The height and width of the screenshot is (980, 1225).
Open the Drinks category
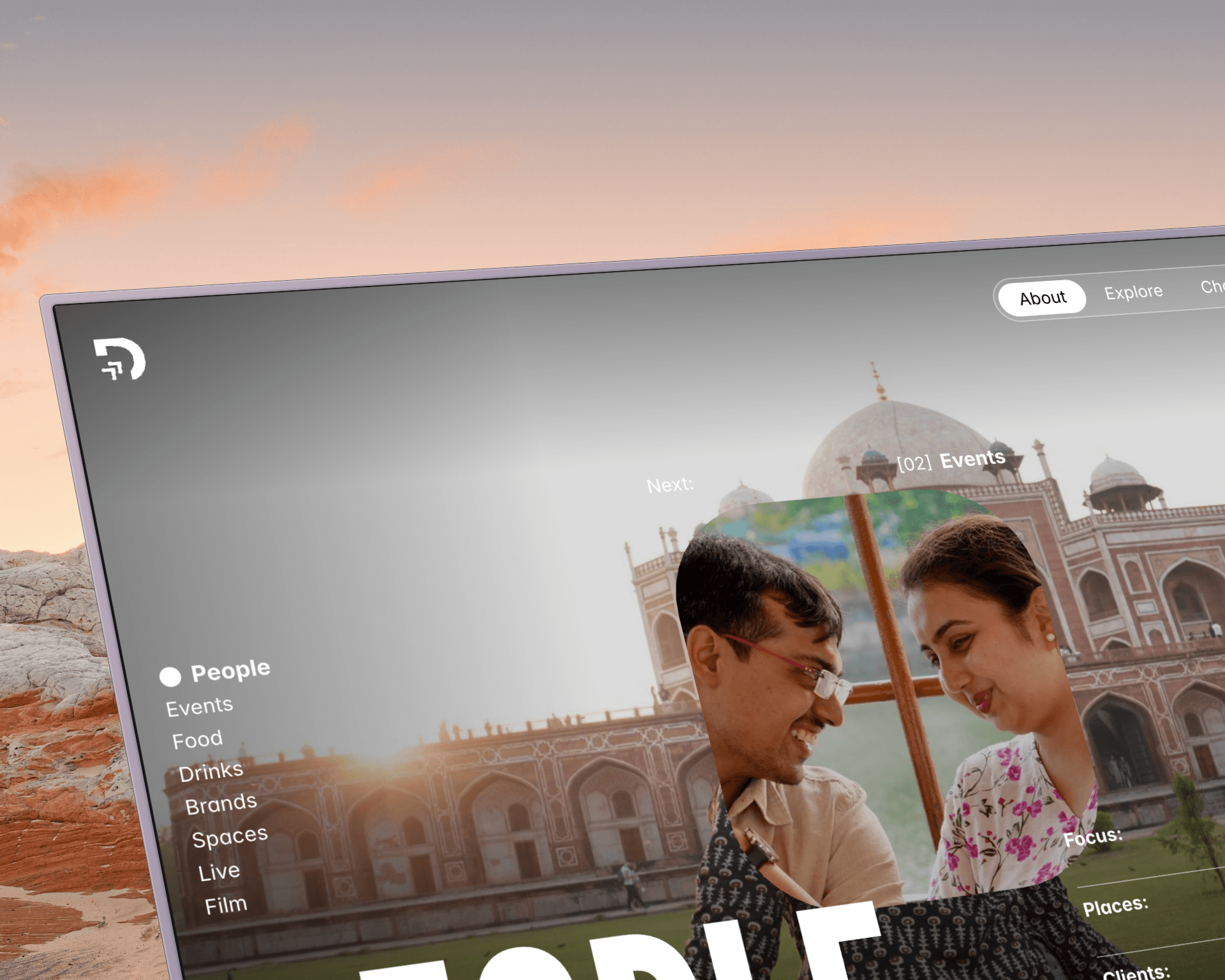(x=211, y=772)
